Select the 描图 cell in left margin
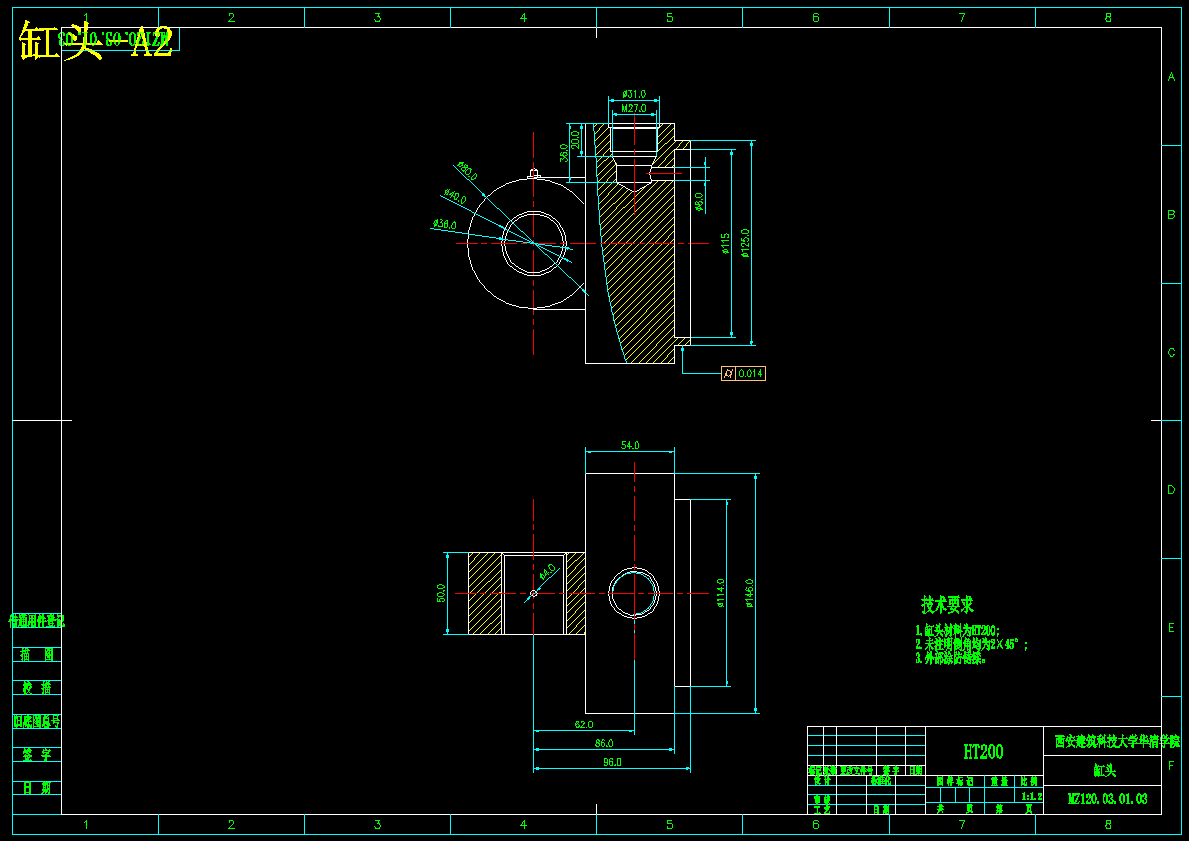The height and width of the screenshot is (841, 1189). click(x=36, y=654)
